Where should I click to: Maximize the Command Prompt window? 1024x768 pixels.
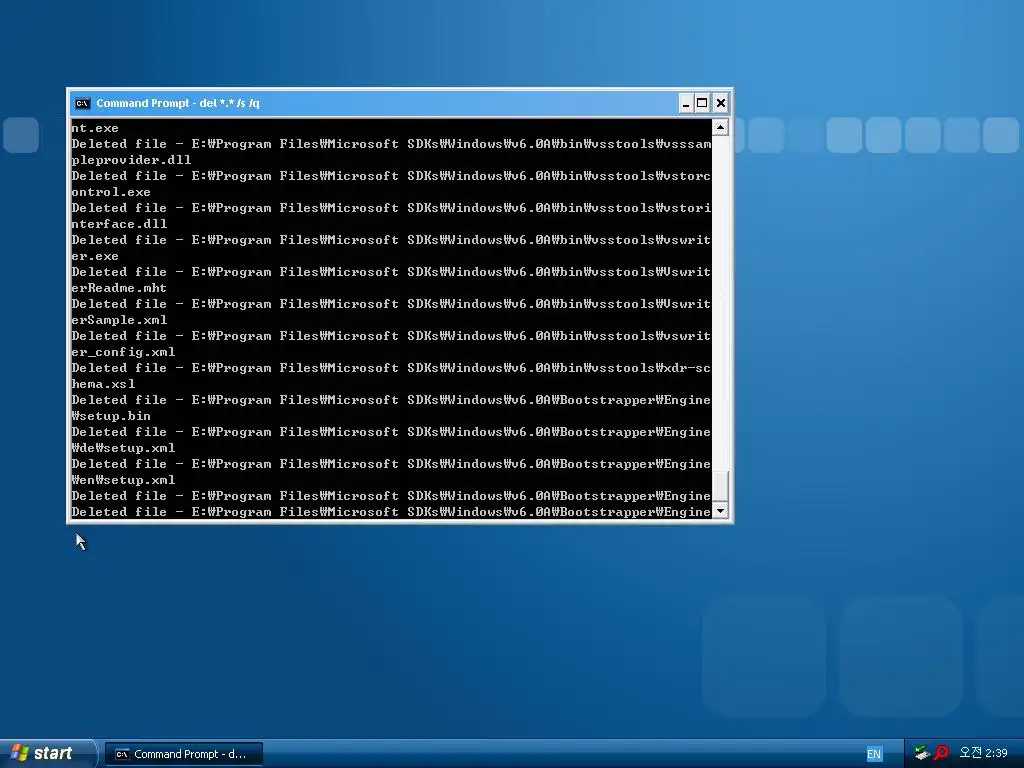point(702,103)
